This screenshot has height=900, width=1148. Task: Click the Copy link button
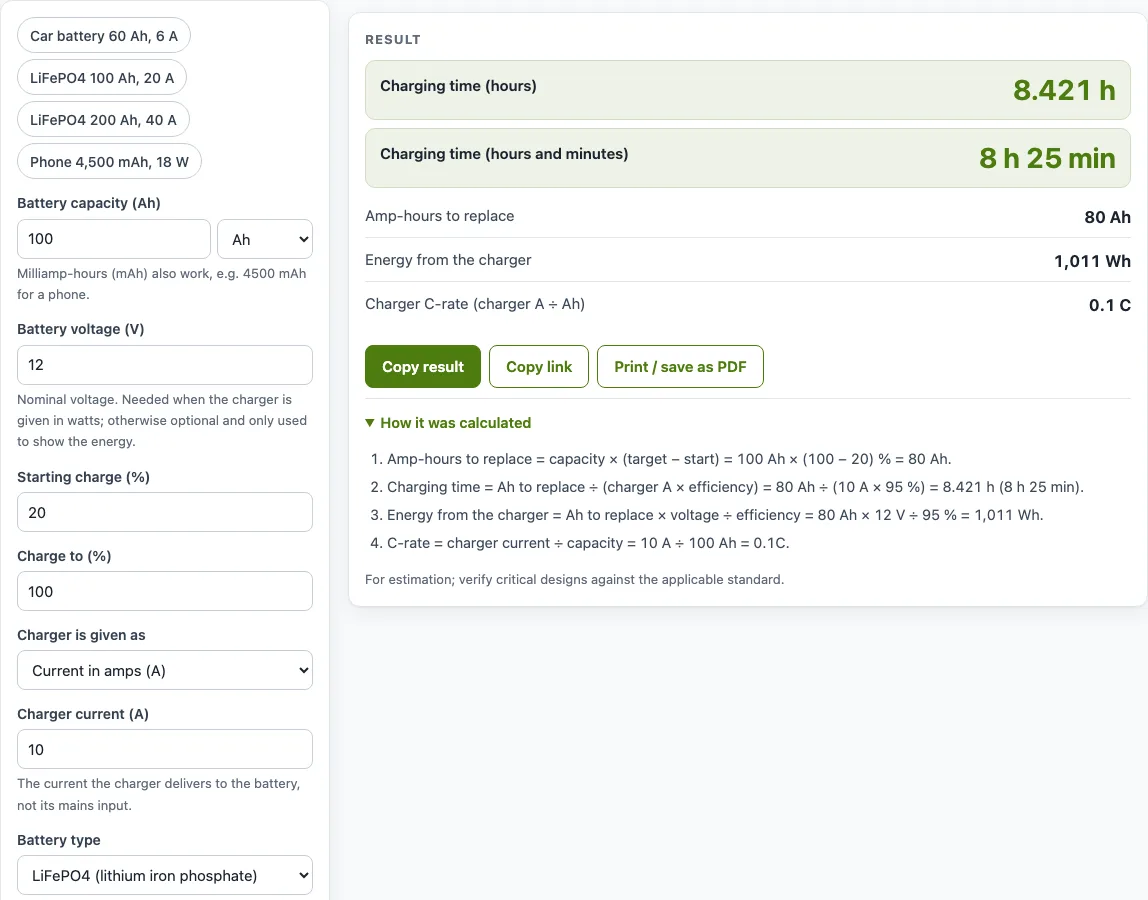point(539,367)
